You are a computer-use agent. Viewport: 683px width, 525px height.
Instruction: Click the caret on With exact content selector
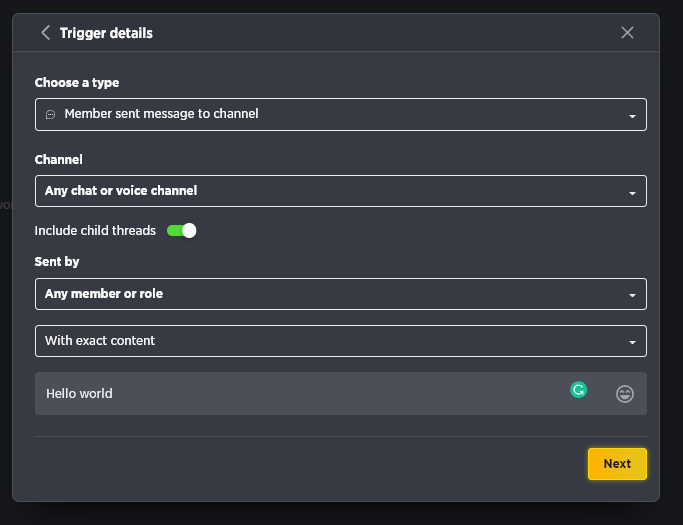click(x=632, y=342)
